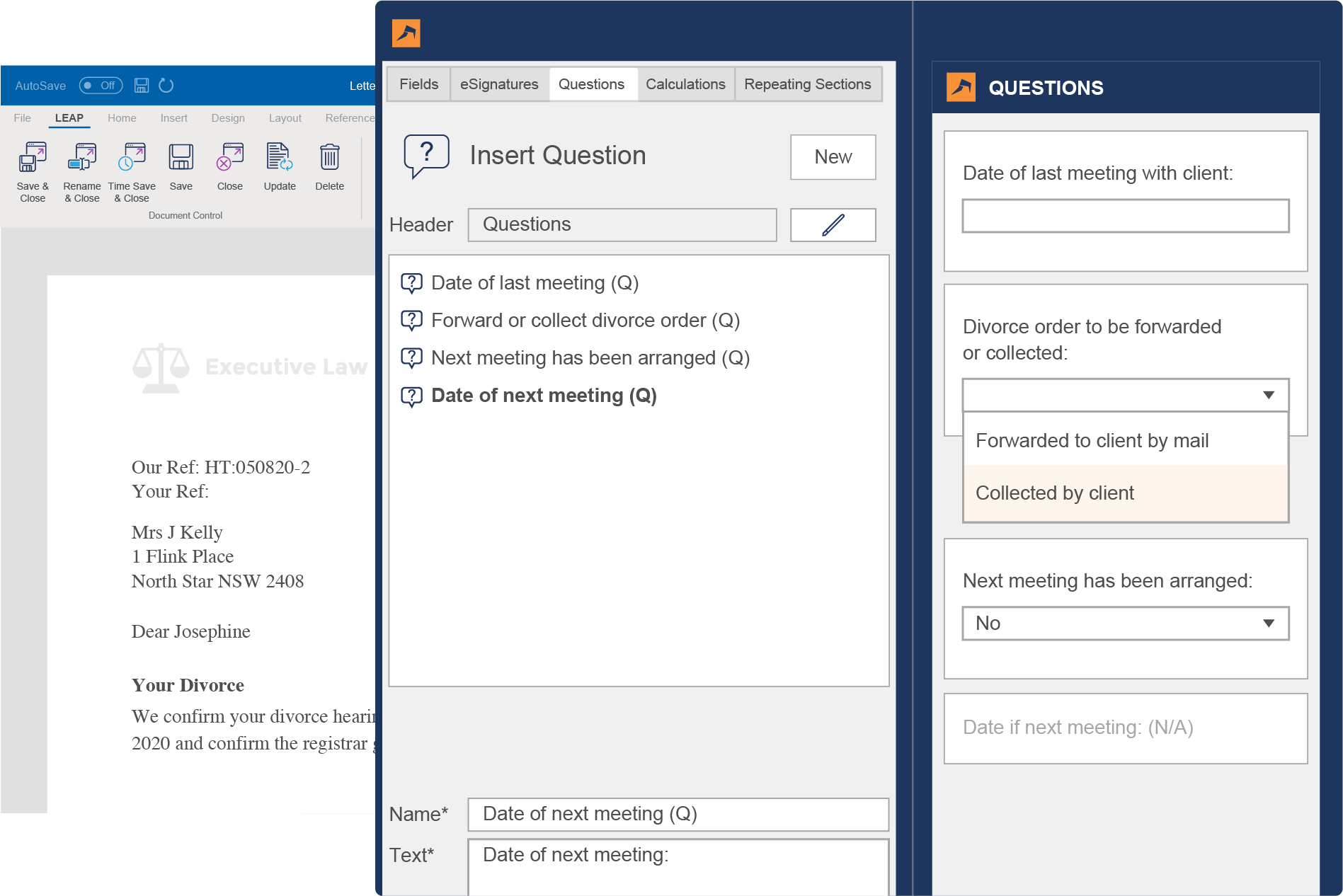Screen dimensions: 1343x896
Task: Switch to the eSignatures tab
Action: click(499, 84)
